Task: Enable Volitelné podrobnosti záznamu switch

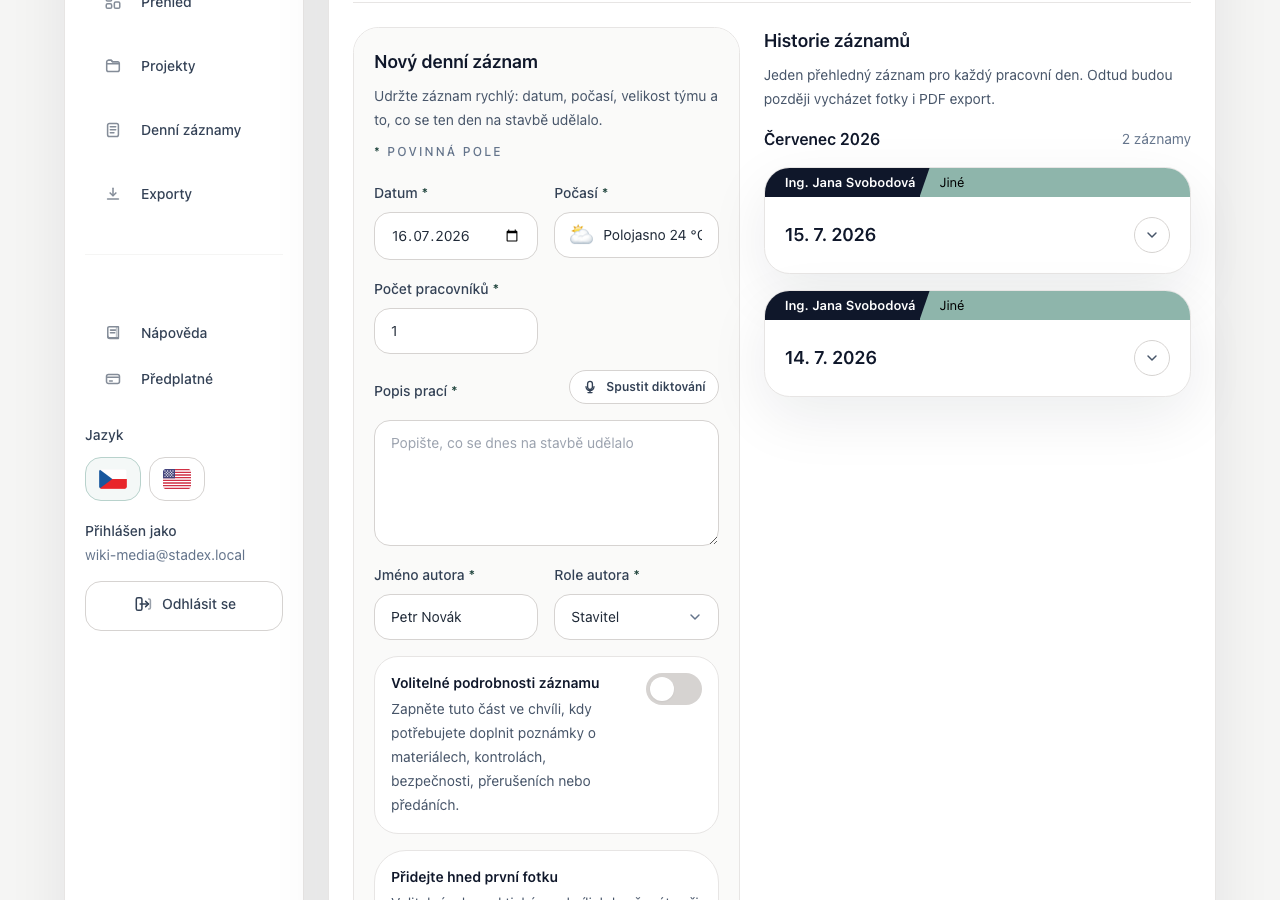Action: click(674, 689)
